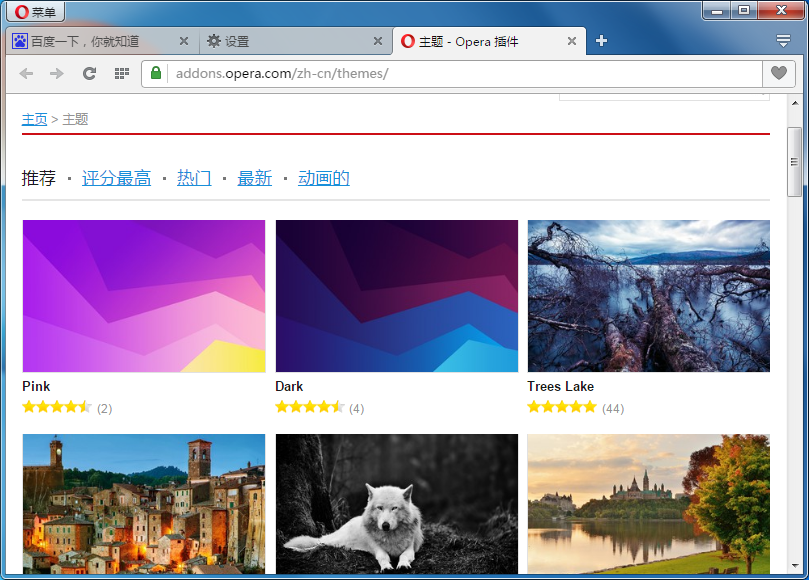Open the Dark theme thumbnail
The image size is (809, 580).
coord(396,296)
